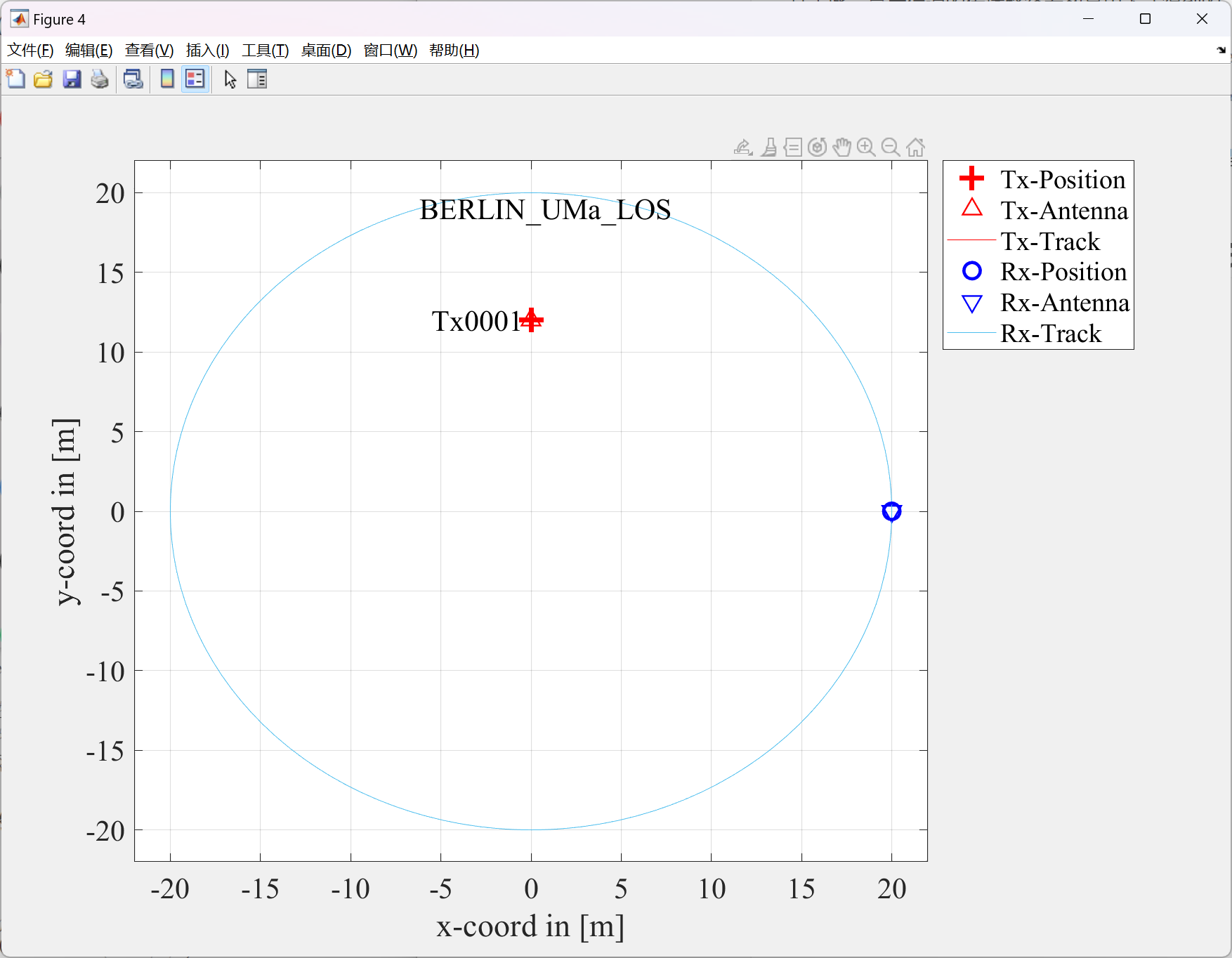Viewport: 1232px width, 958px height.
Task: Select the Print Figure icon
Action: (x=100, y=79)
